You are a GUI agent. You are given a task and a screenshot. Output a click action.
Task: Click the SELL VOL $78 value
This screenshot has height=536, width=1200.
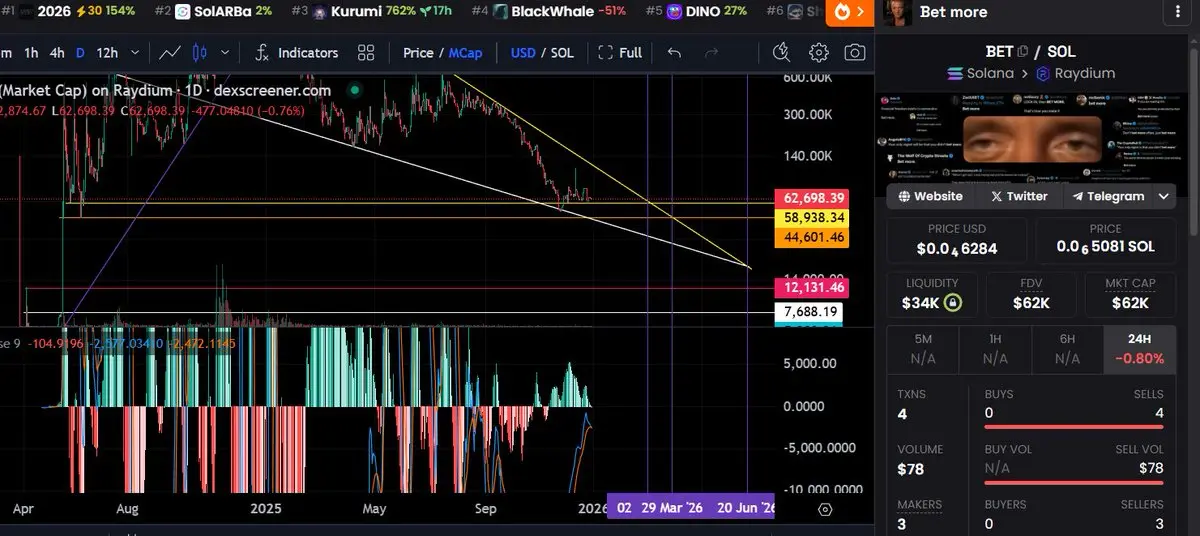[x=1151, y=469]
